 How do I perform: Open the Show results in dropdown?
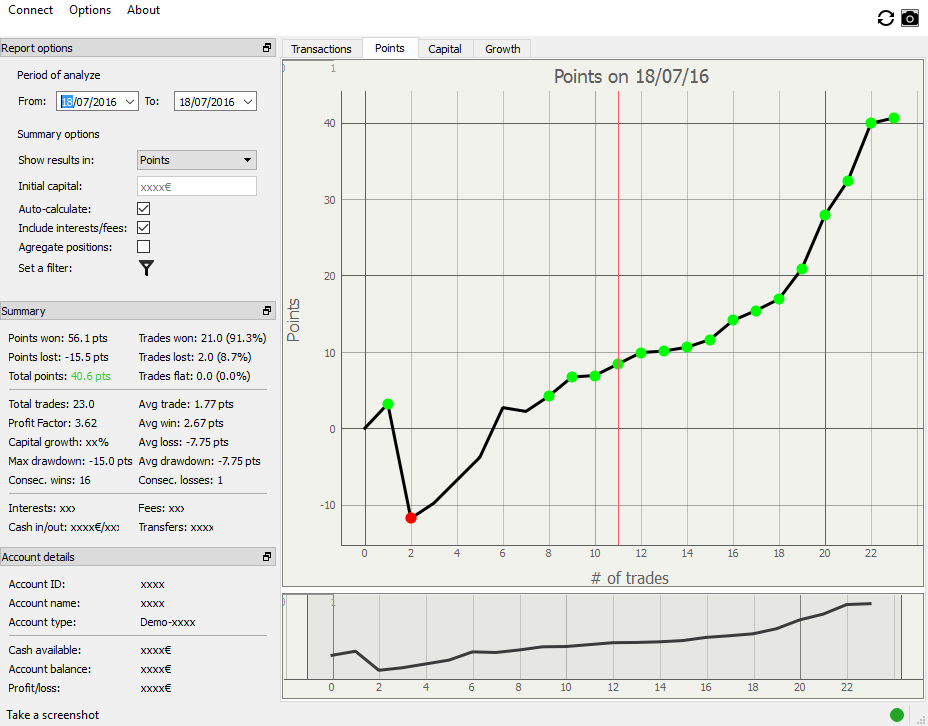pyautogui.click(x=196, y=160)
